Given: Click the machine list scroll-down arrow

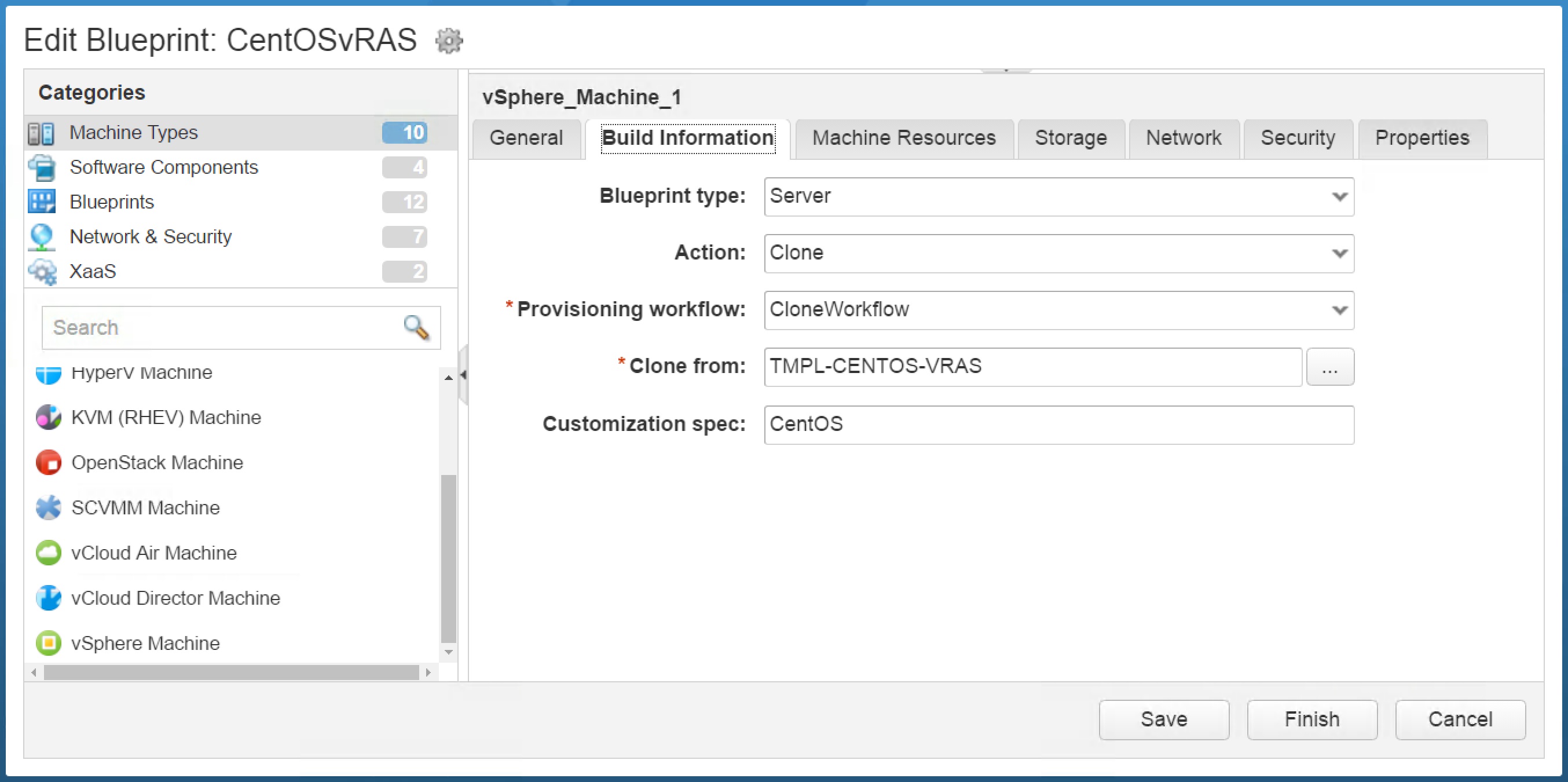Looking at the screenshot, I should (449, 652).
